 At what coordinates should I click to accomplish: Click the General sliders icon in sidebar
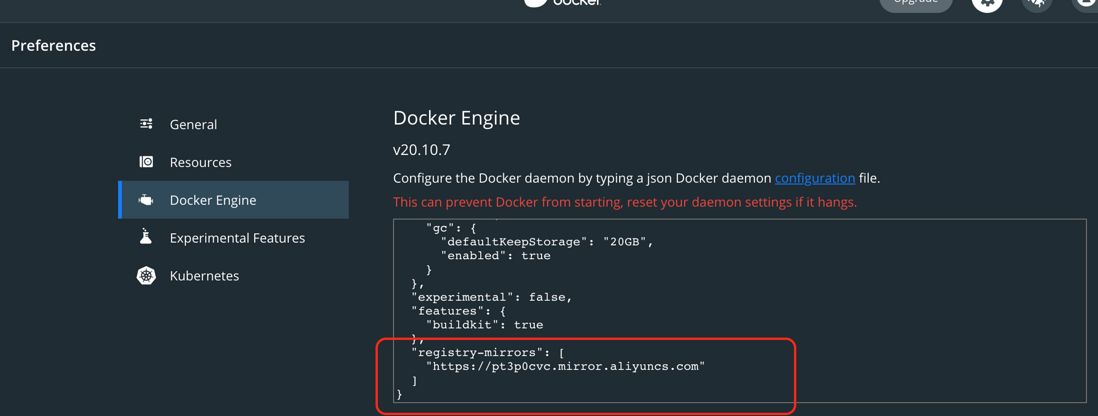(146, 124)
